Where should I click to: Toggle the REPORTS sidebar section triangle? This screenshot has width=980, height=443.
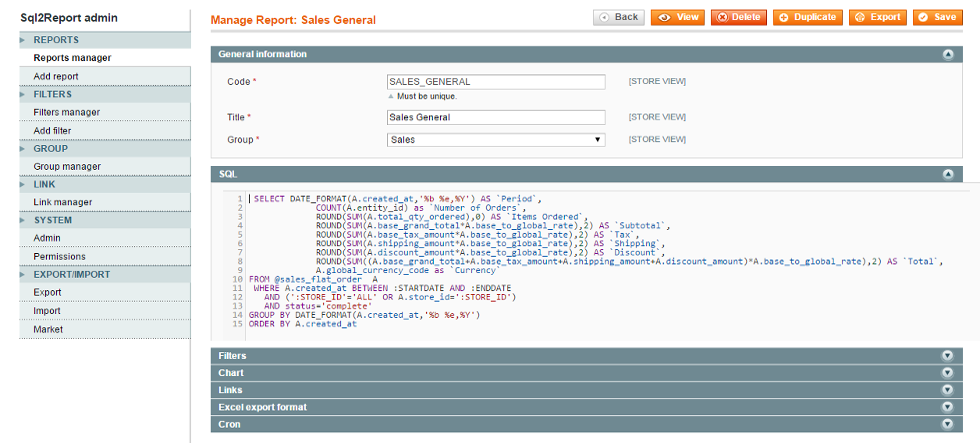pyautogui.click(x=23, y=40)
